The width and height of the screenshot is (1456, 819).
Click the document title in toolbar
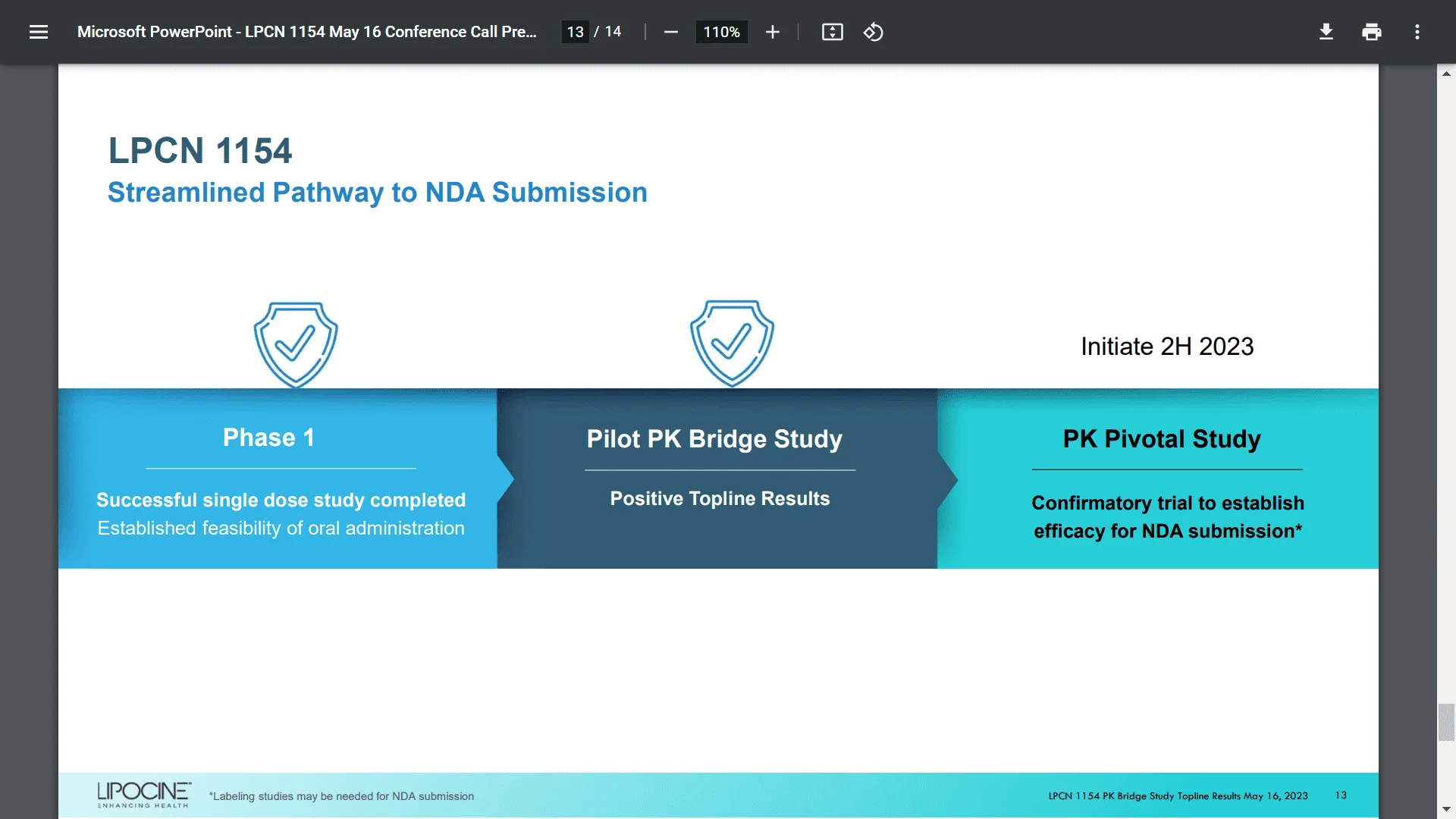306,32
